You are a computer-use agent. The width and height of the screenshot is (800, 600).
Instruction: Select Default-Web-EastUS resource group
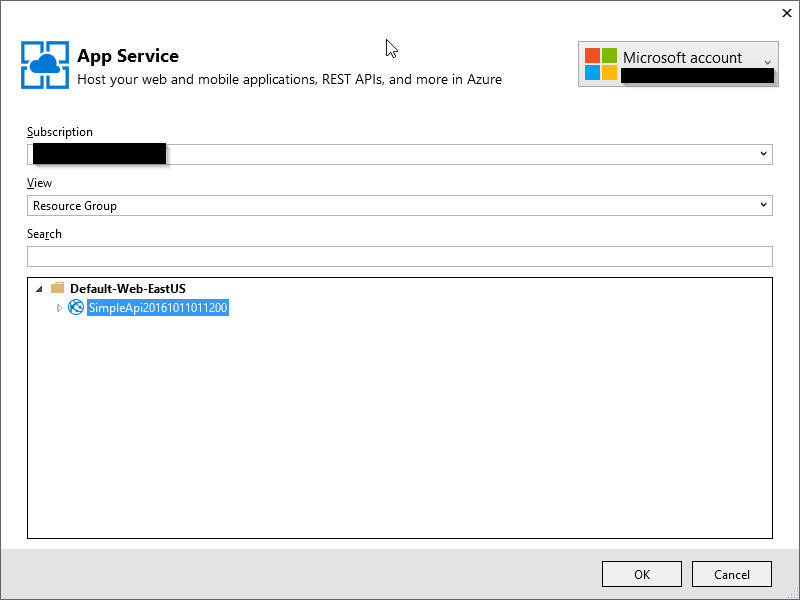tap(128, 289)
